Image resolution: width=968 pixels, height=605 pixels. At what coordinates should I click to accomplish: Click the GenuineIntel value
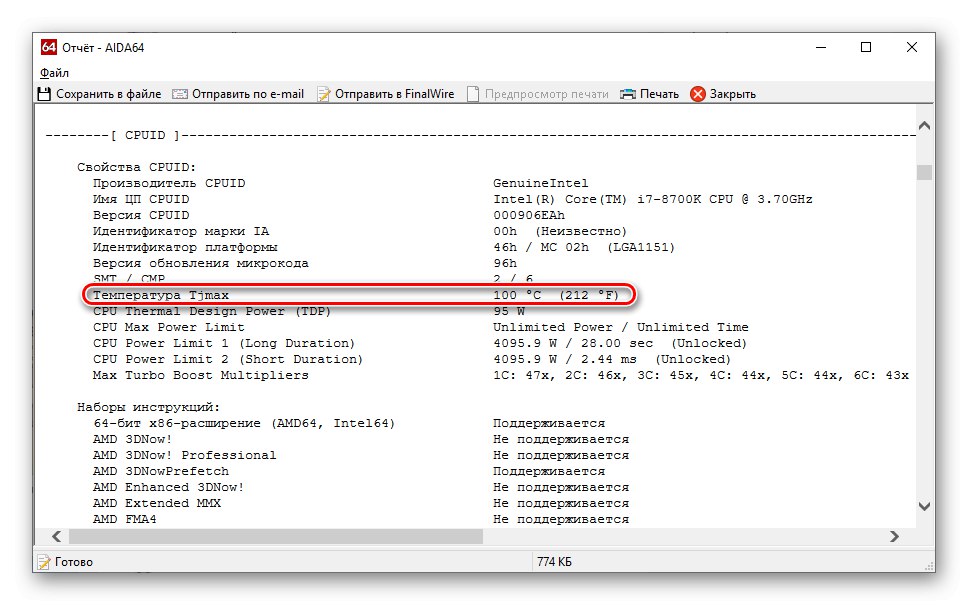click(x=541, y=183)
